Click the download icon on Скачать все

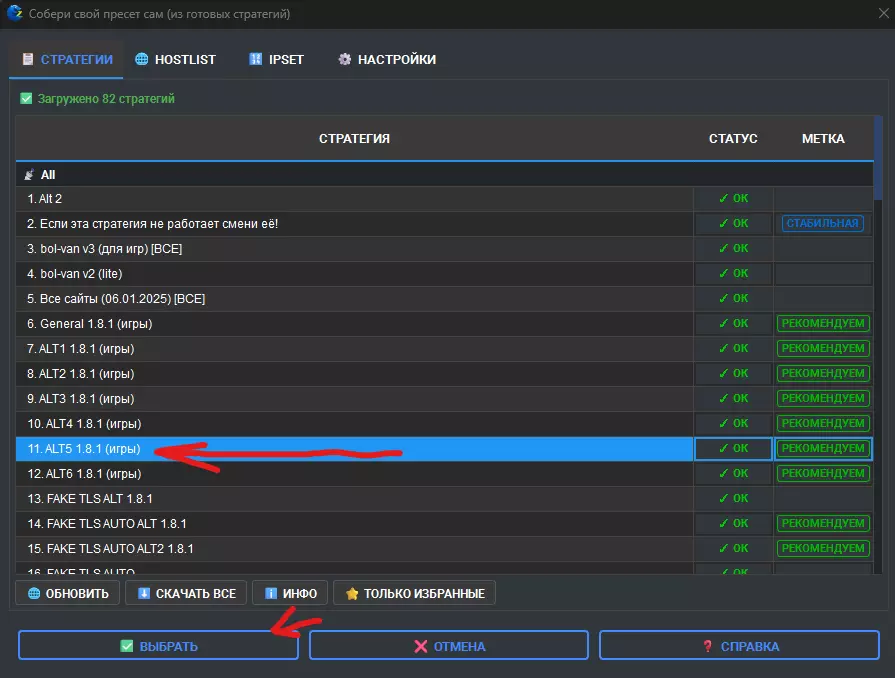click(144, 593)
